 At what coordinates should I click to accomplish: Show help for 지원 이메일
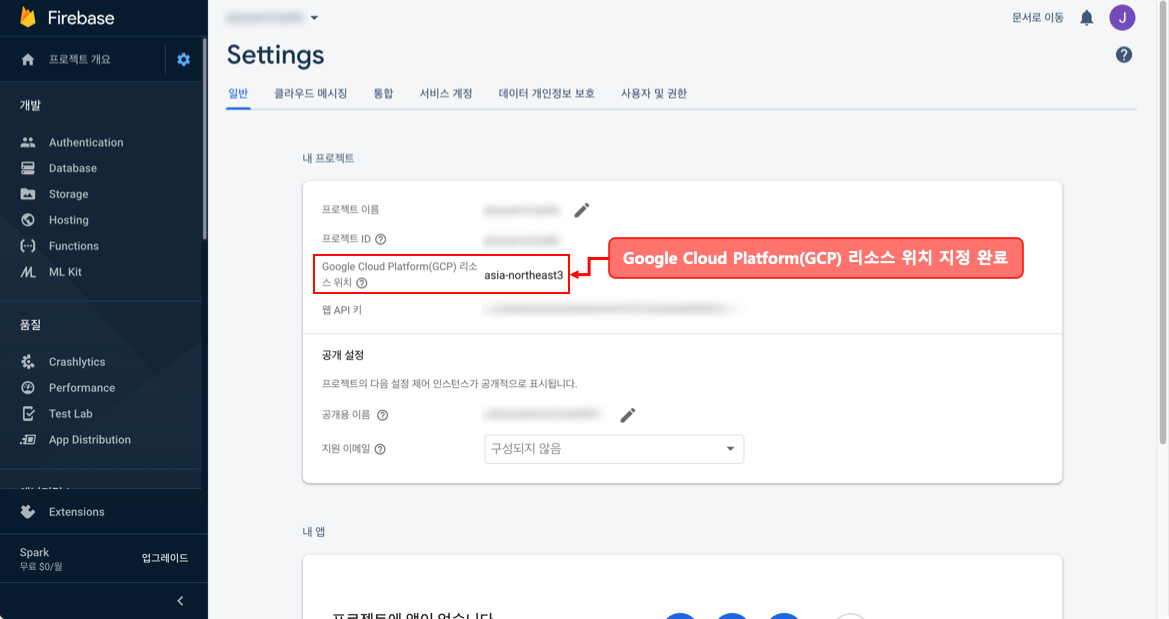[x=379, y=449]
